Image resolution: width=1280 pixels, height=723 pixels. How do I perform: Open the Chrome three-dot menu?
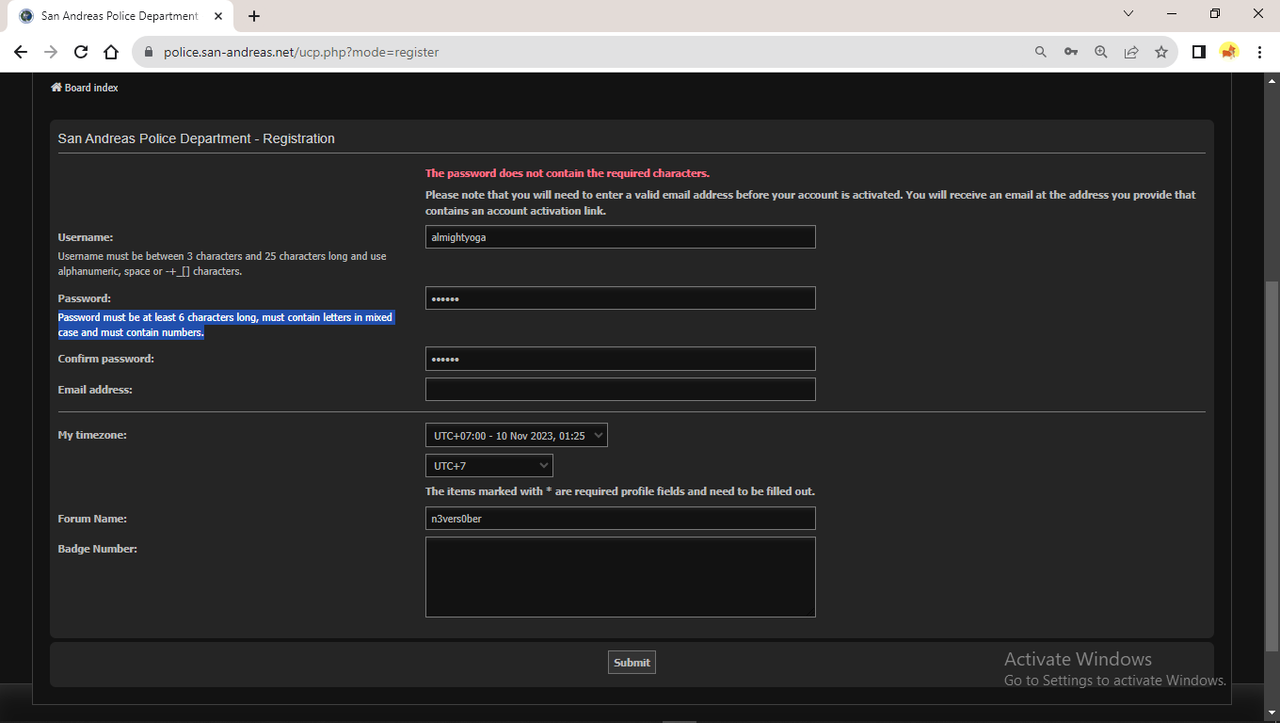pos(1259,52)
